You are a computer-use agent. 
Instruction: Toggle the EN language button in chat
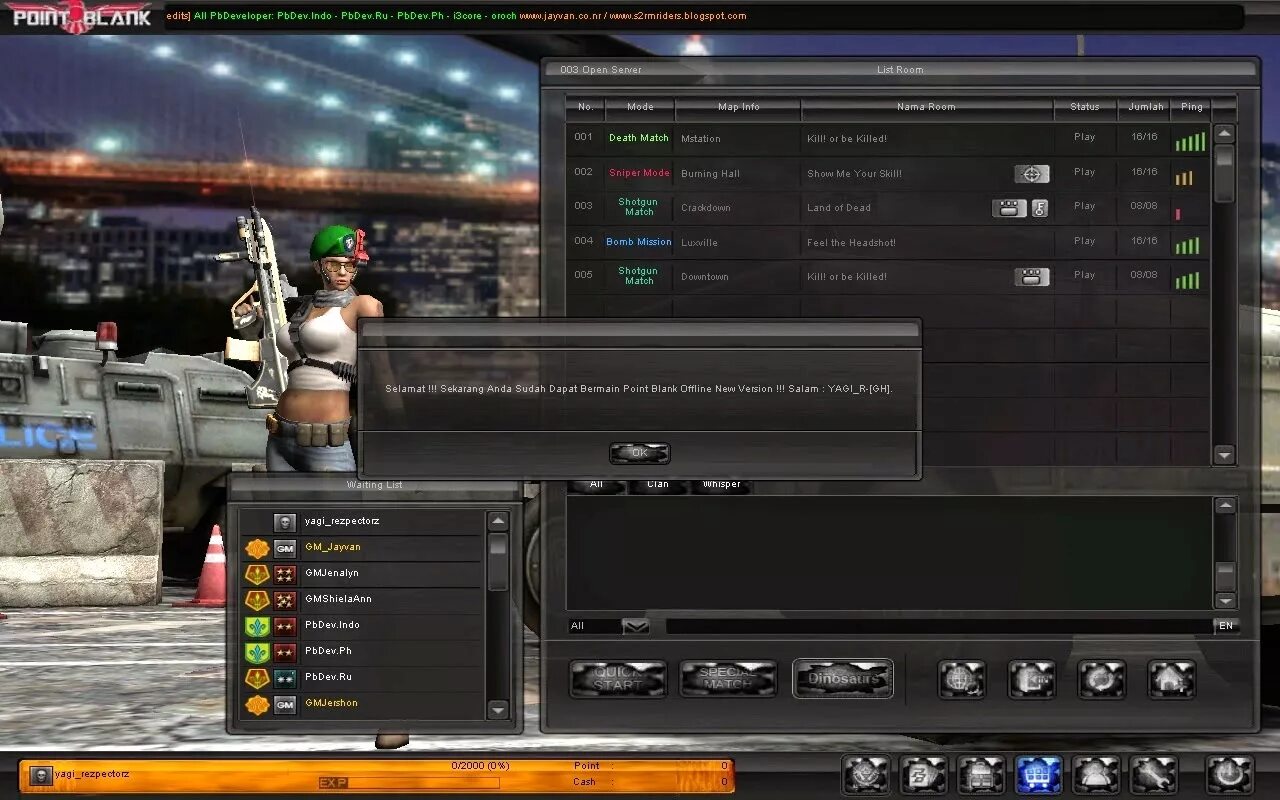[1226, 626]
